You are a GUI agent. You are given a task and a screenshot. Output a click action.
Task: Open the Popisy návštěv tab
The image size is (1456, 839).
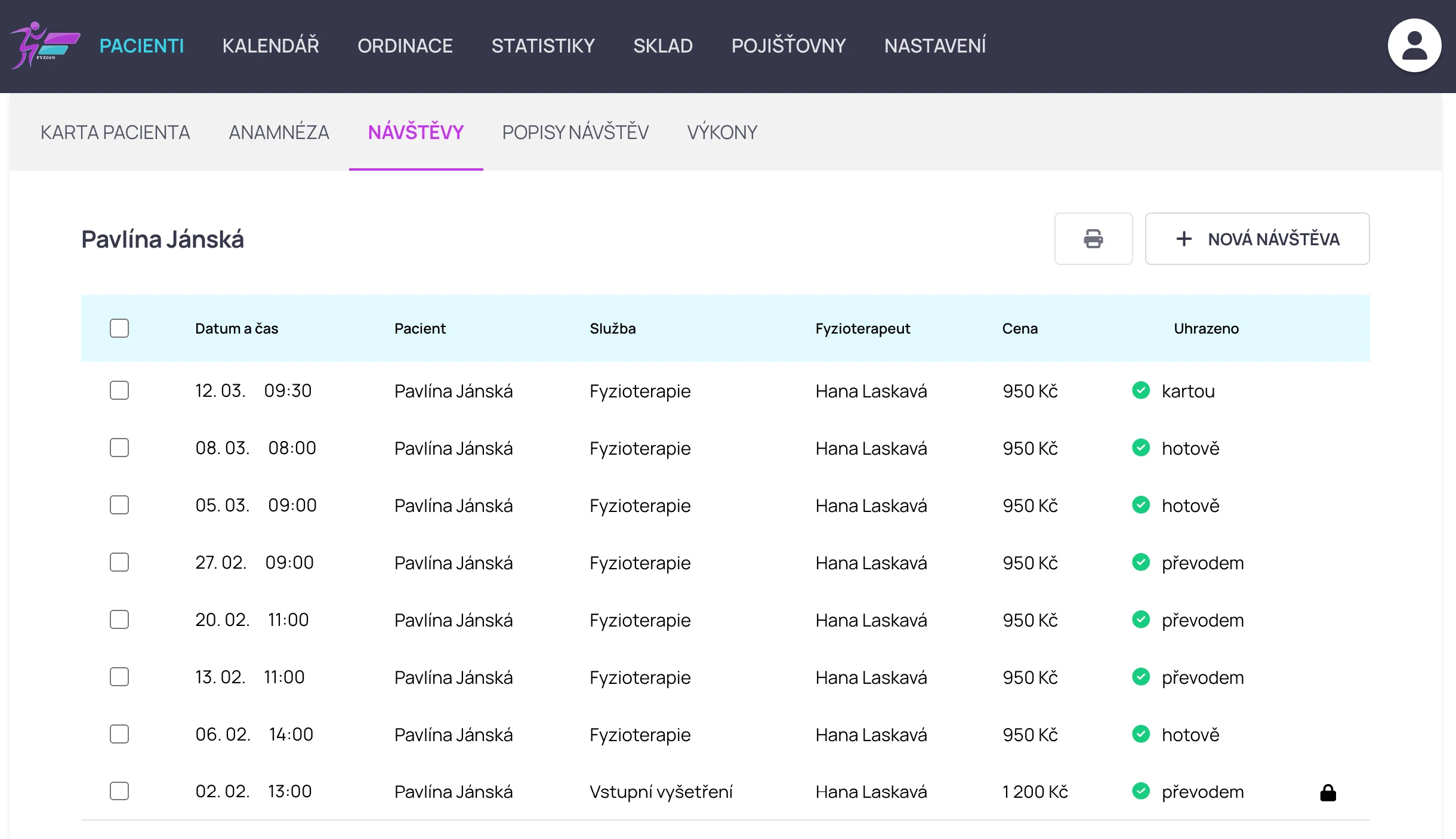pos(575,132)
